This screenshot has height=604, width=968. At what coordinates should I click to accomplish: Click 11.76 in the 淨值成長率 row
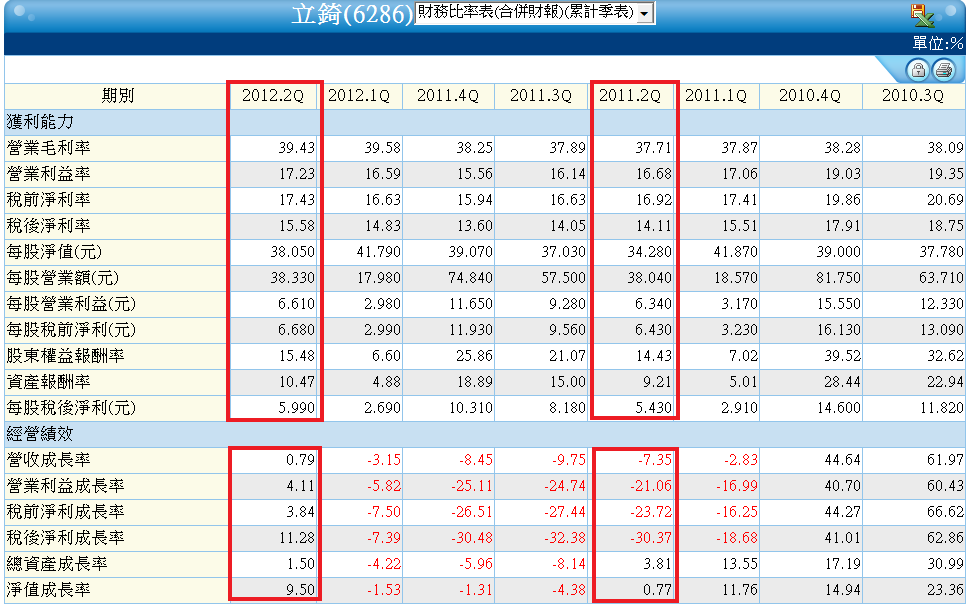click(739, 589)
